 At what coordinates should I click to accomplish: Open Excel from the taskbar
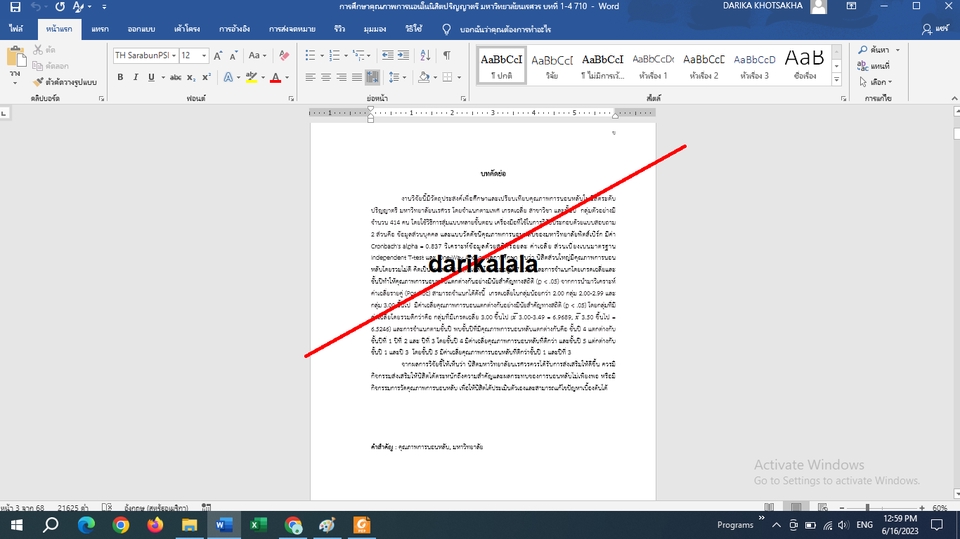(258, 525)
